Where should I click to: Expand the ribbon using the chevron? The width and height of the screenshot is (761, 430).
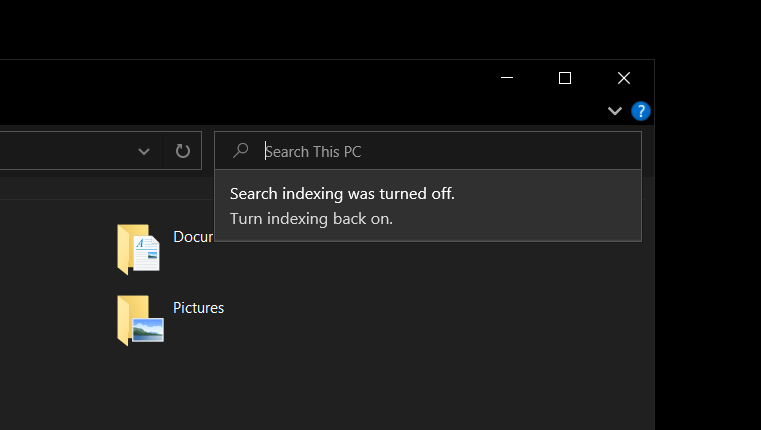(x=615, y=111)
